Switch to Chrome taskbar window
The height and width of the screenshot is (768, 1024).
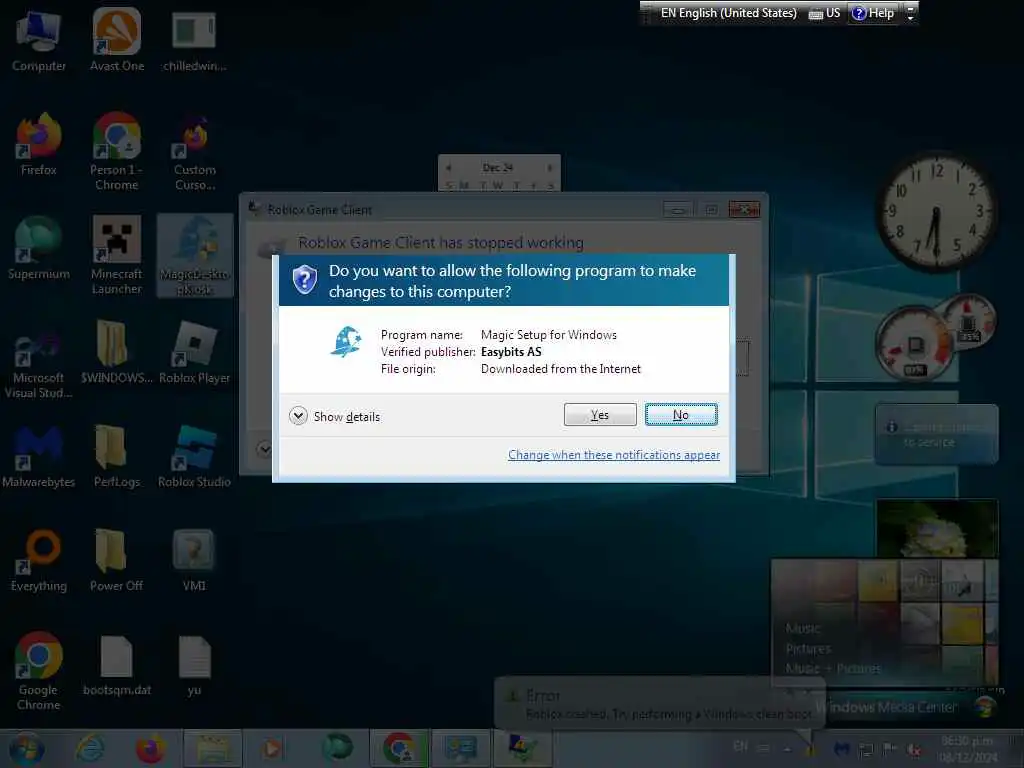click(x=399, y=748)
